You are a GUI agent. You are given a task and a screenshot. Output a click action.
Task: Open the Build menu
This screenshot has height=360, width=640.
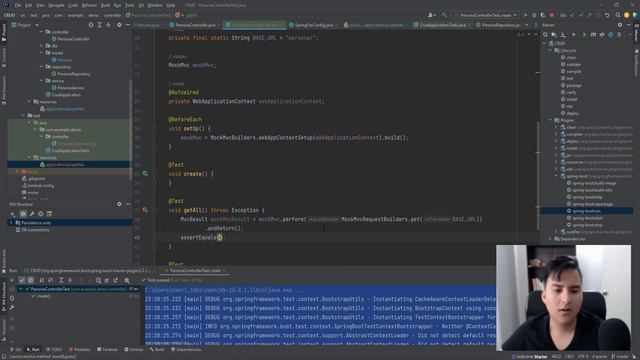(x=105, y=5)
